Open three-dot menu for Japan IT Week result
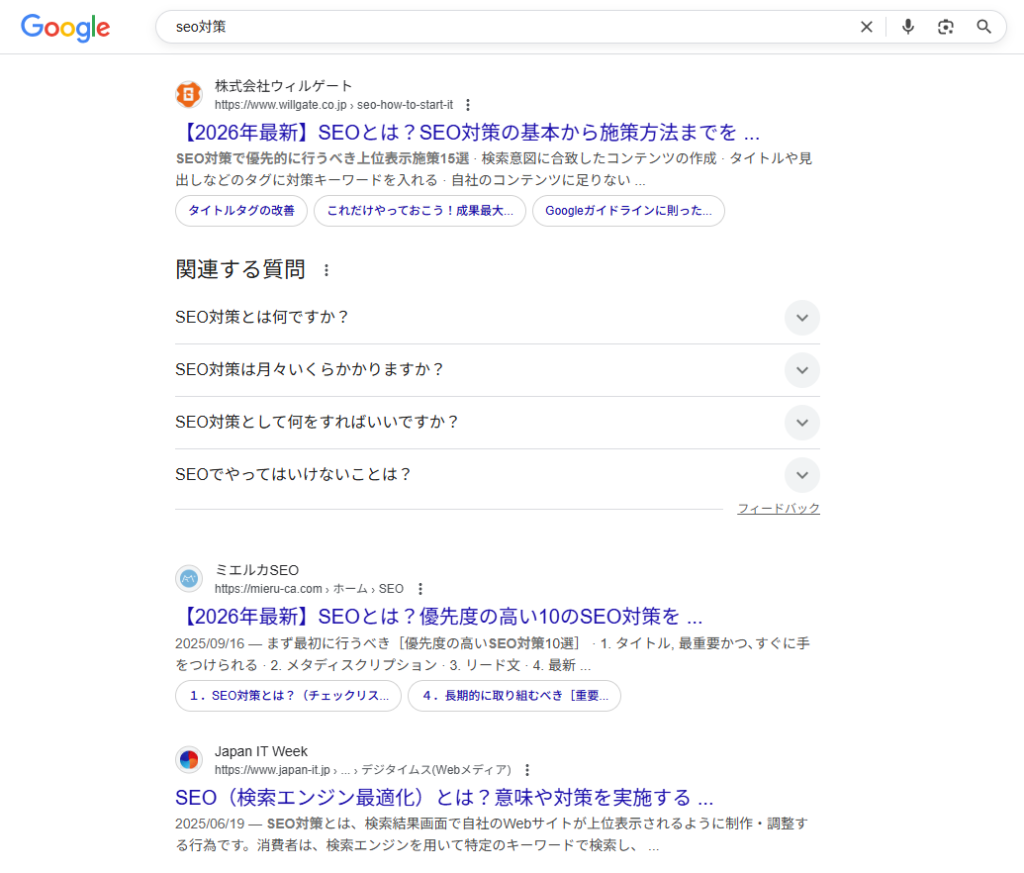Screen dimensions: 1024x873 pos(527,770)
